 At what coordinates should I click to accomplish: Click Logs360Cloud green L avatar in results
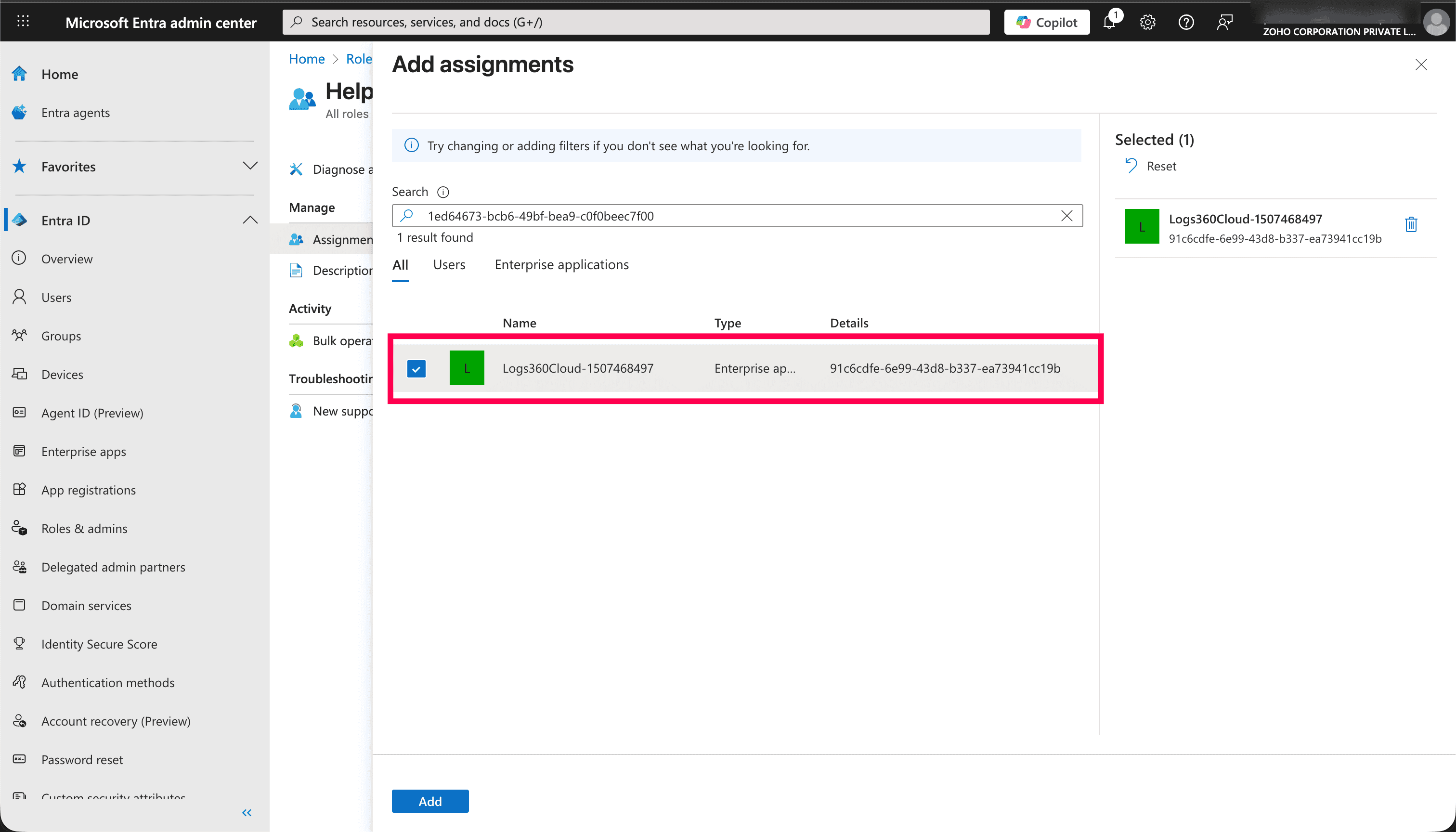click(x=466, y=367)
